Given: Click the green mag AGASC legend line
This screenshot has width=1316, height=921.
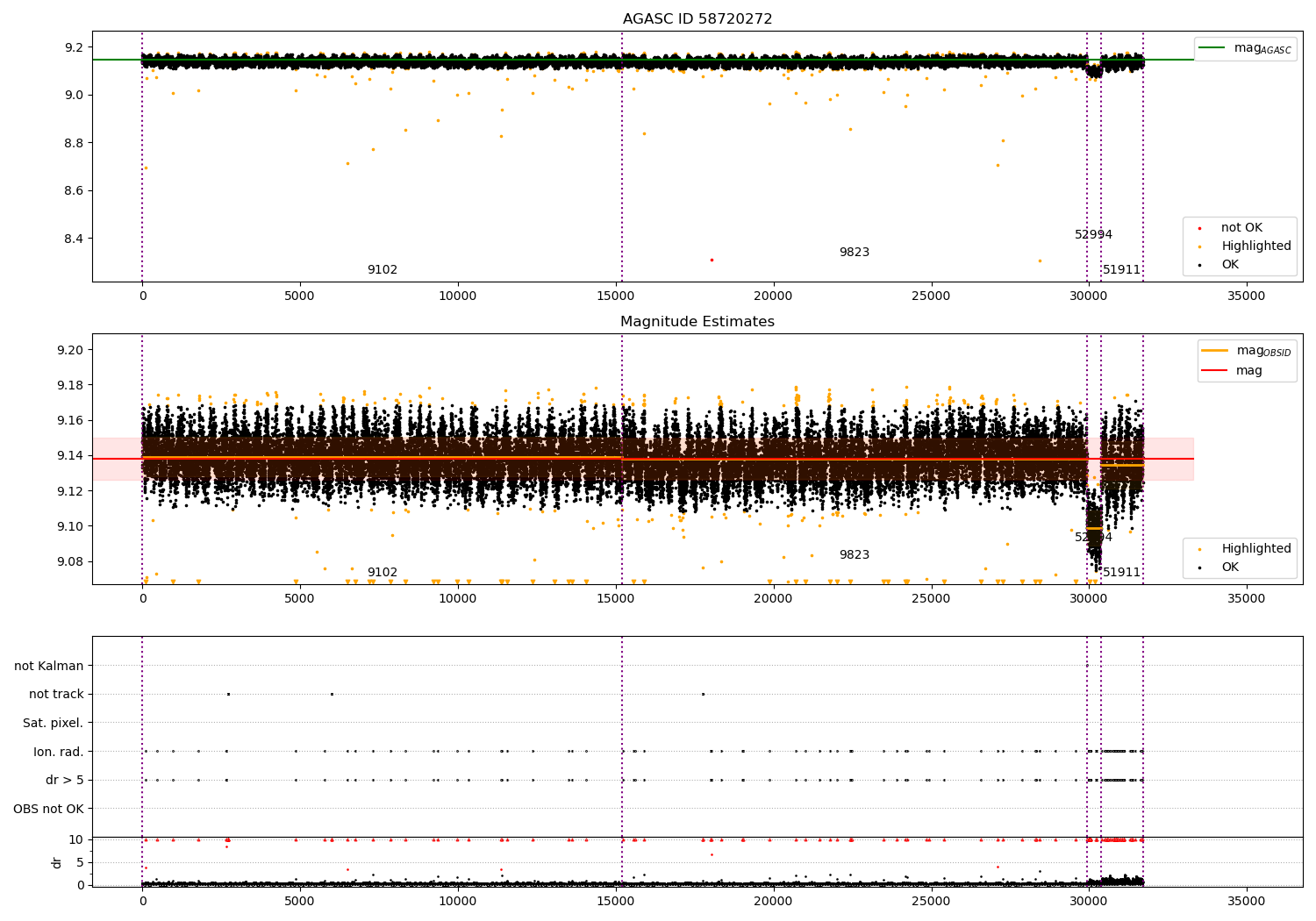Looking at the screenshot, I should pyautogui.click(x=1212, y=48).
